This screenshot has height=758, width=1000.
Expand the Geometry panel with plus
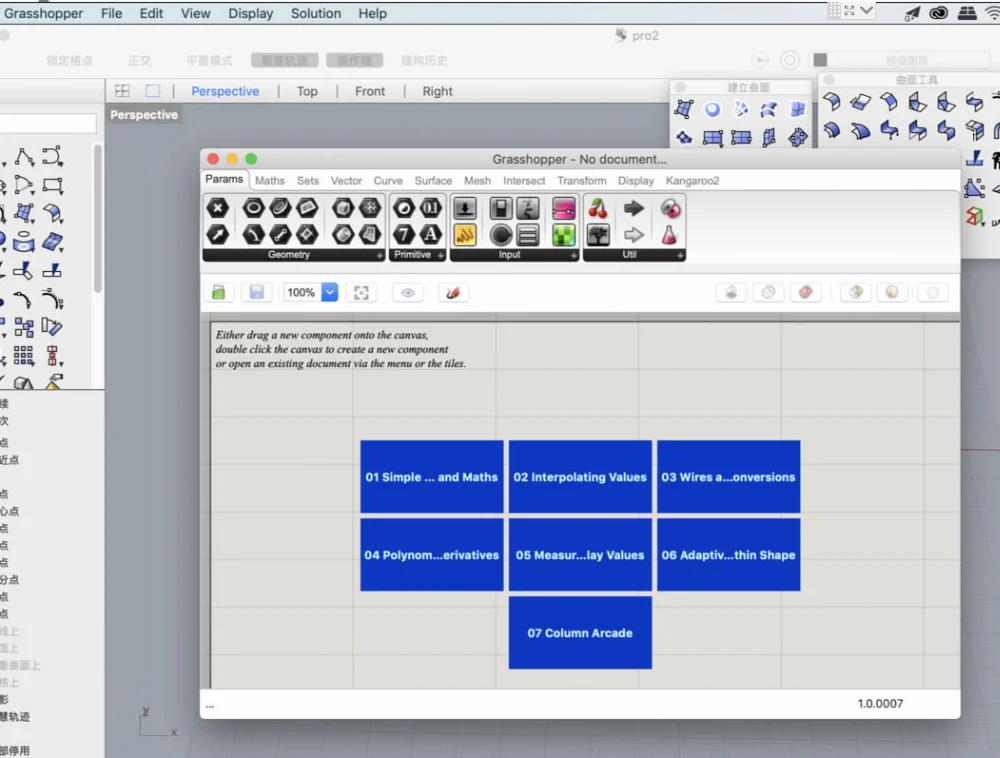pyautogui.click(x=379, y=256)
